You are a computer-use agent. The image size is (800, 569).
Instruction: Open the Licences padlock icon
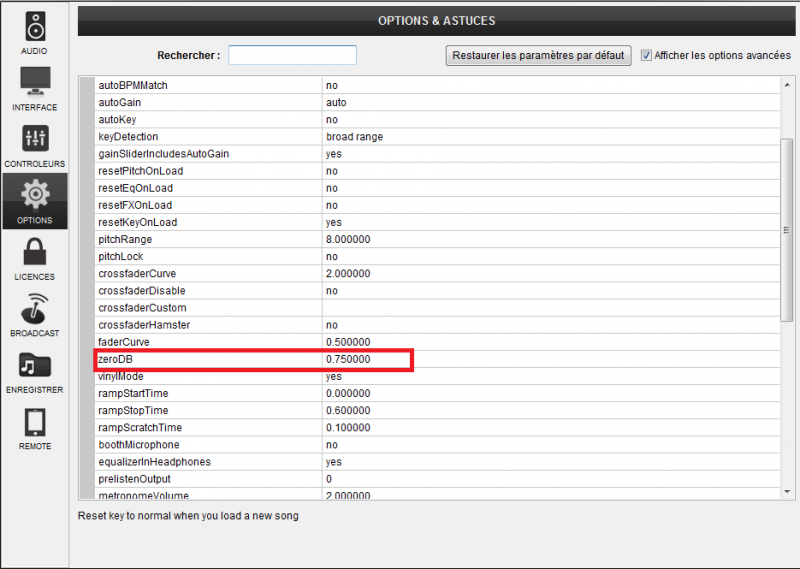click(x=35, y=252)
